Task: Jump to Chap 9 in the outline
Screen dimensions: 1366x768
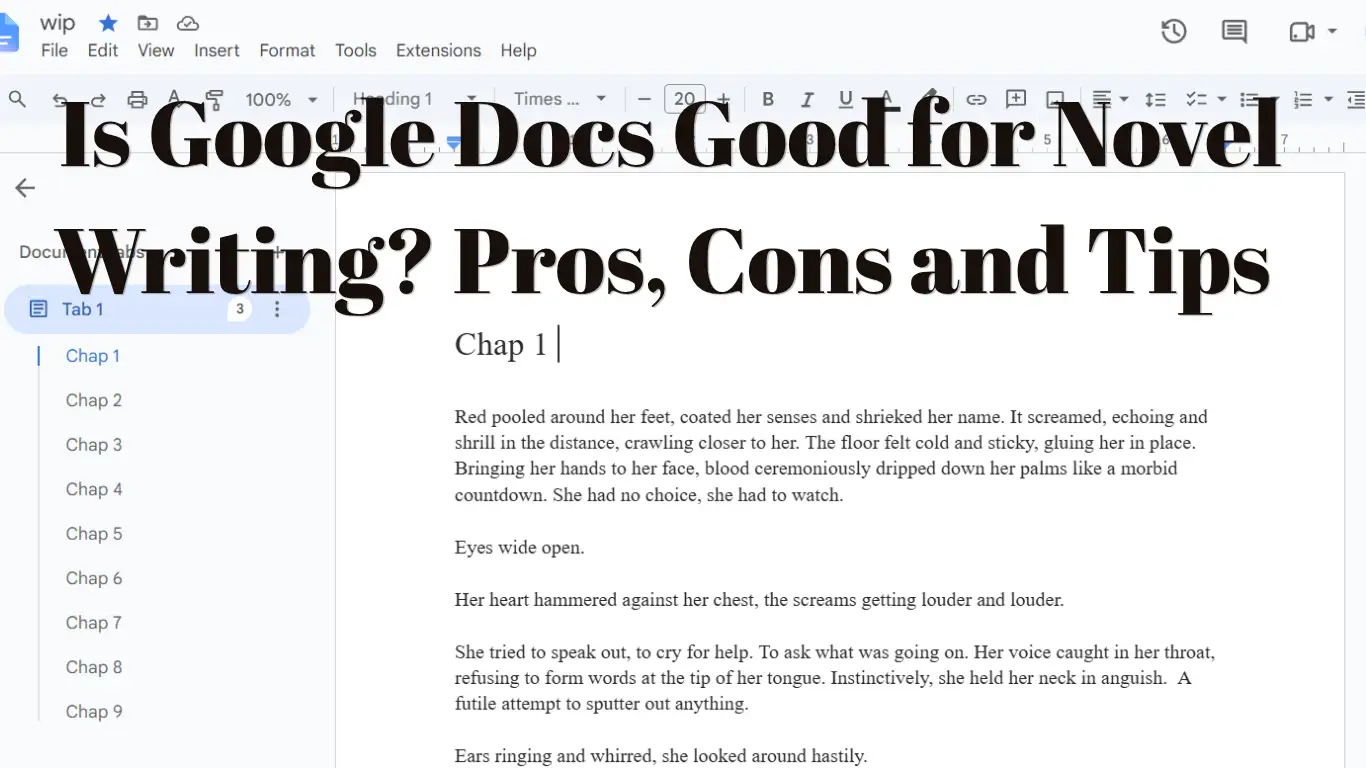Action: 94,711
